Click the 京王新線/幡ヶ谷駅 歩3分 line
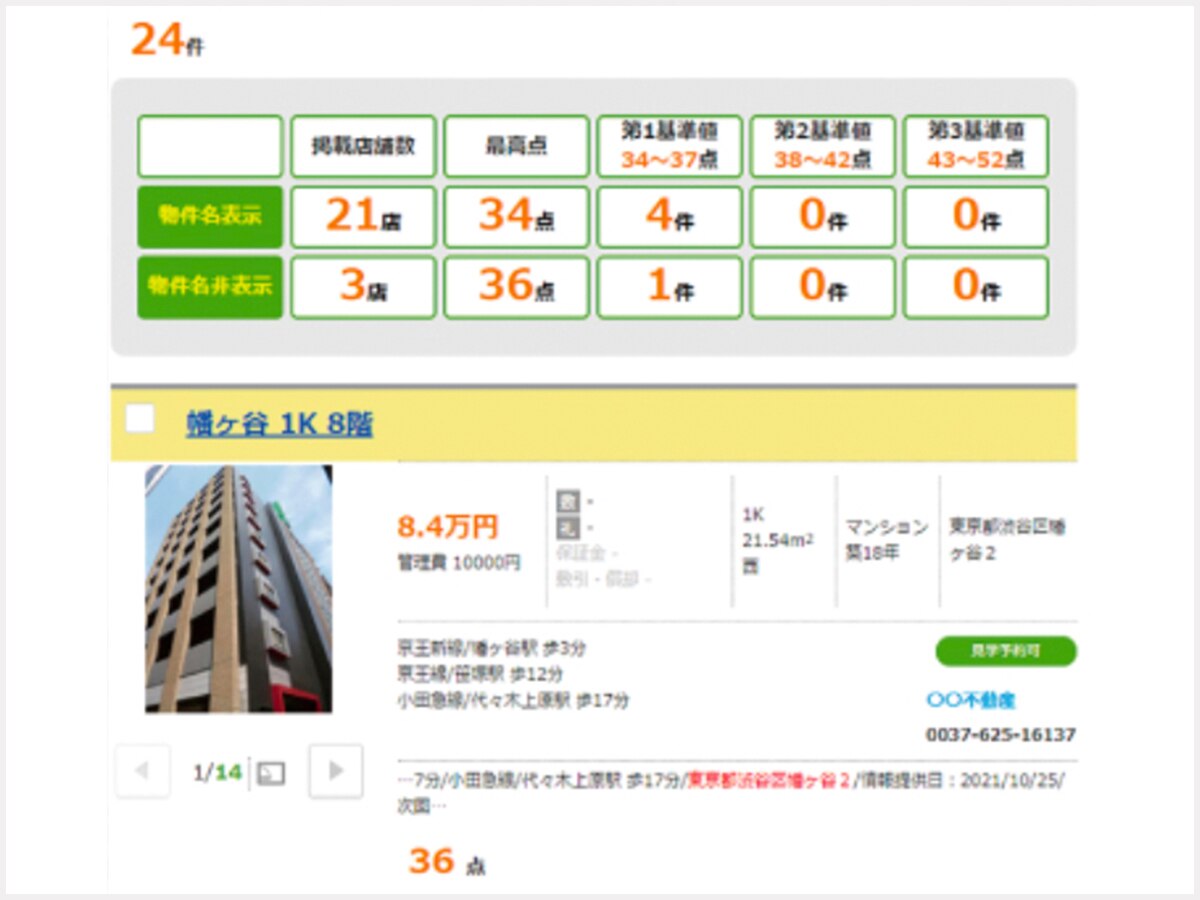The height and width of the screenshot is (900, 1200). [x=492, y=648]
